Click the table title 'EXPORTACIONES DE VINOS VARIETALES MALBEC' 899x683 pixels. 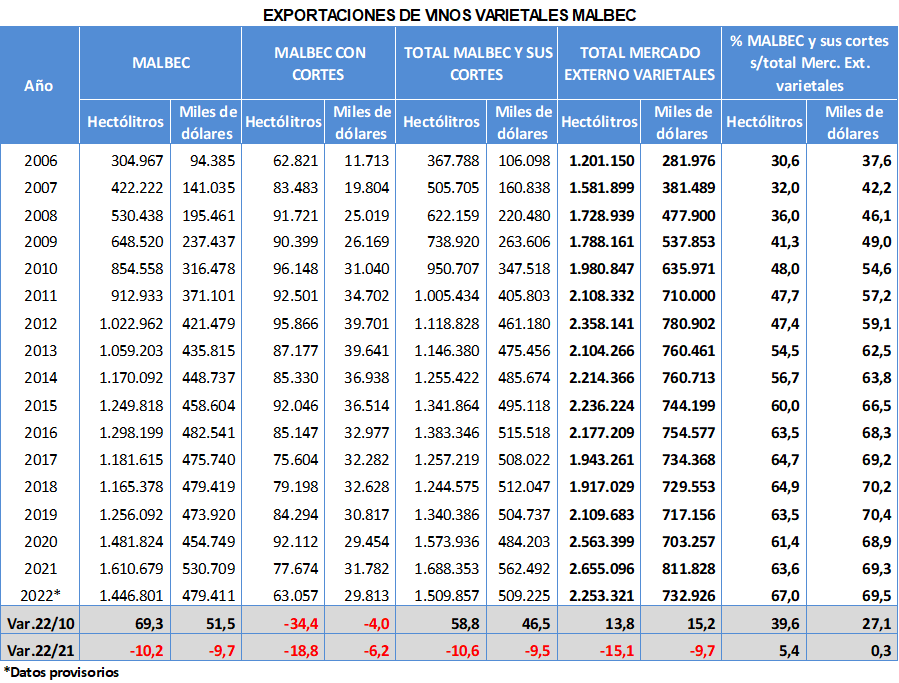[449, 14]
